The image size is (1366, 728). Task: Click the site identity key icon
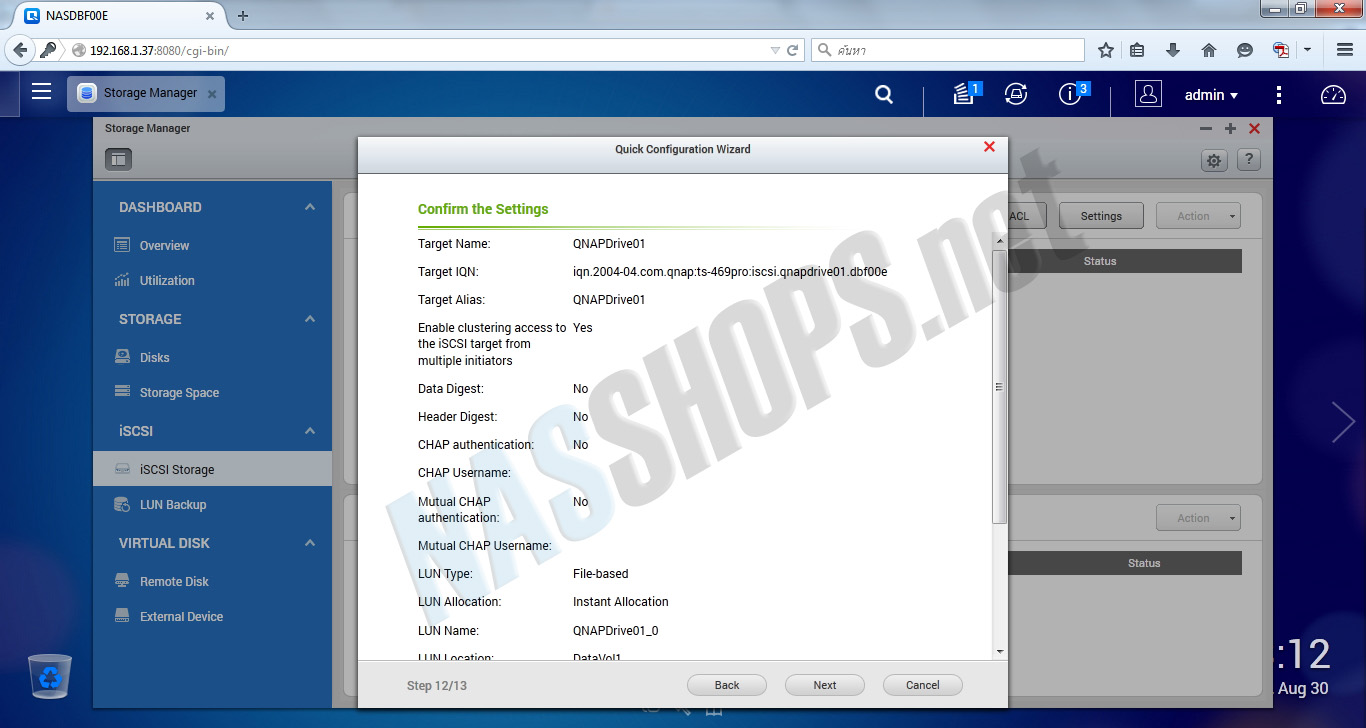(x=47, y=50)
